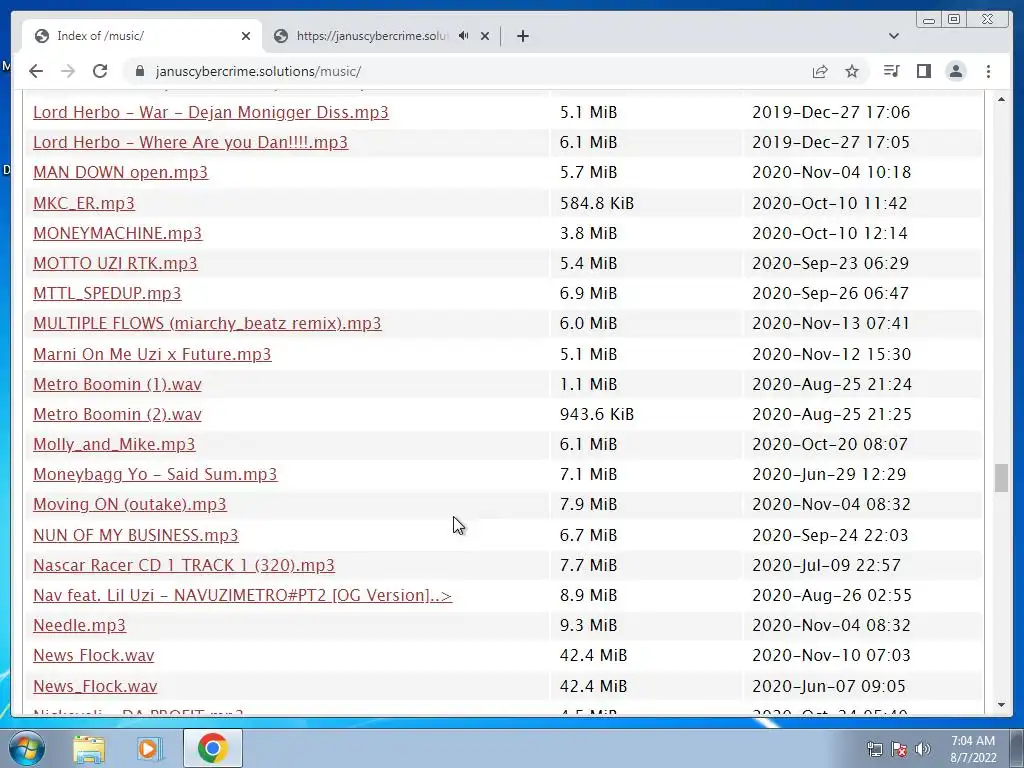Select the 8.9 MiB size cell
Screen dimensions: 1024x768
coord(588,595)
